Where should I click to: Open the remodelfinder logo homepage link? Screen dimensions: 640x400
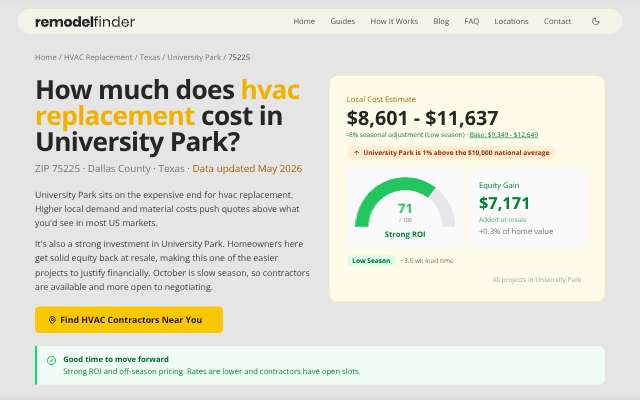click(x=85, y=22)
